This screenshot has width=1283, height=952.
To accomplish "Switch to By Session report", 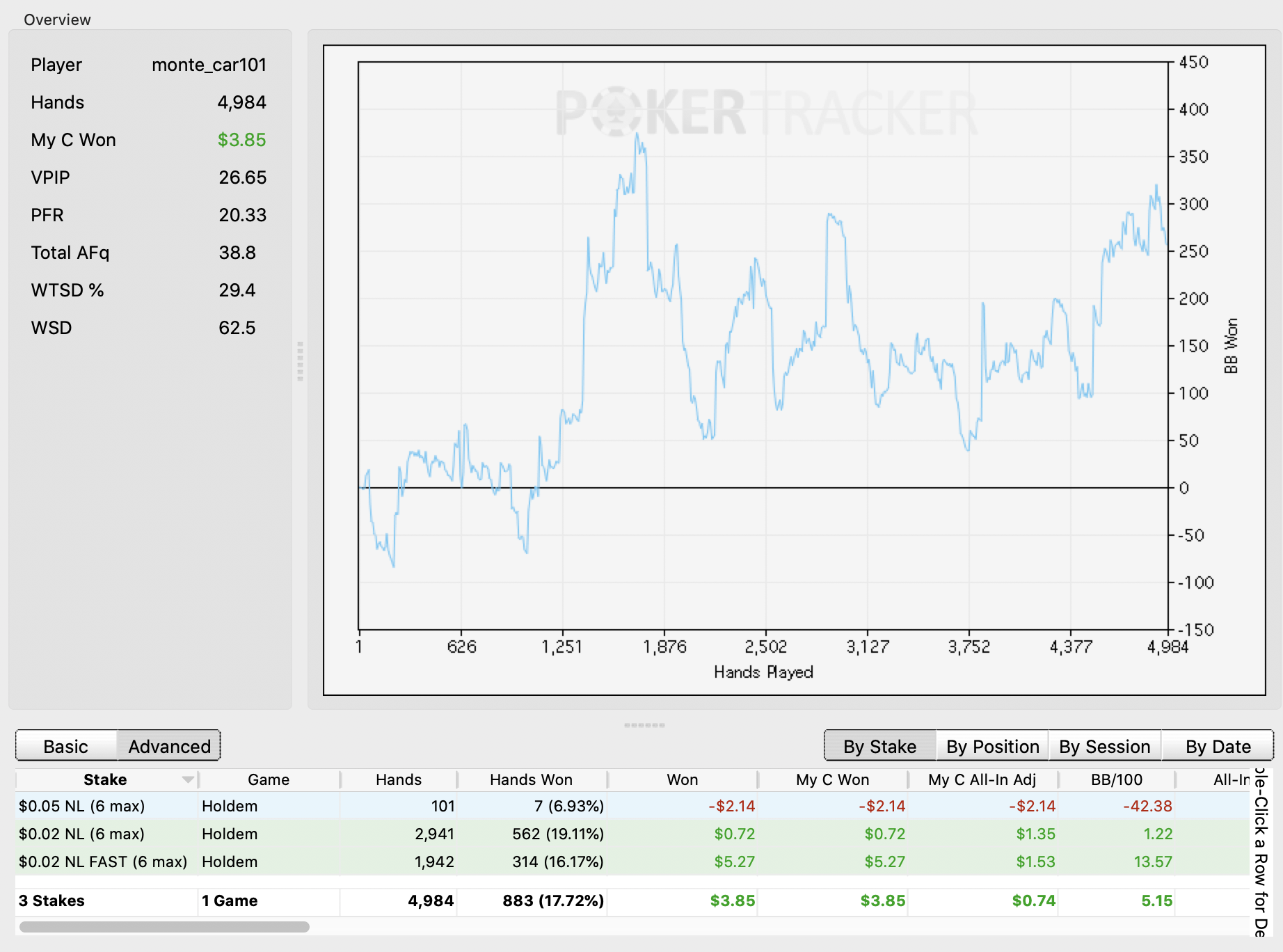I will point(1104,746).
